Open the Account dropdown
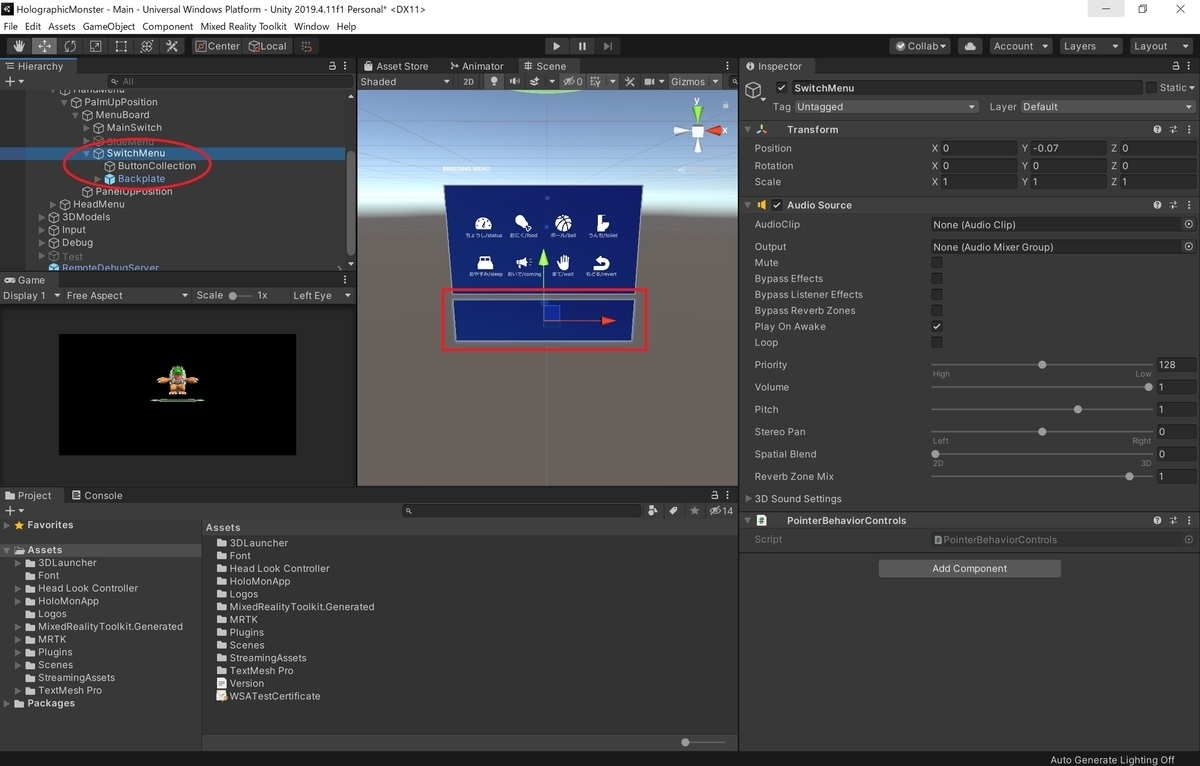This screenshot has height=766, width=1200. pyautogui.click(x=1020, y=46)
